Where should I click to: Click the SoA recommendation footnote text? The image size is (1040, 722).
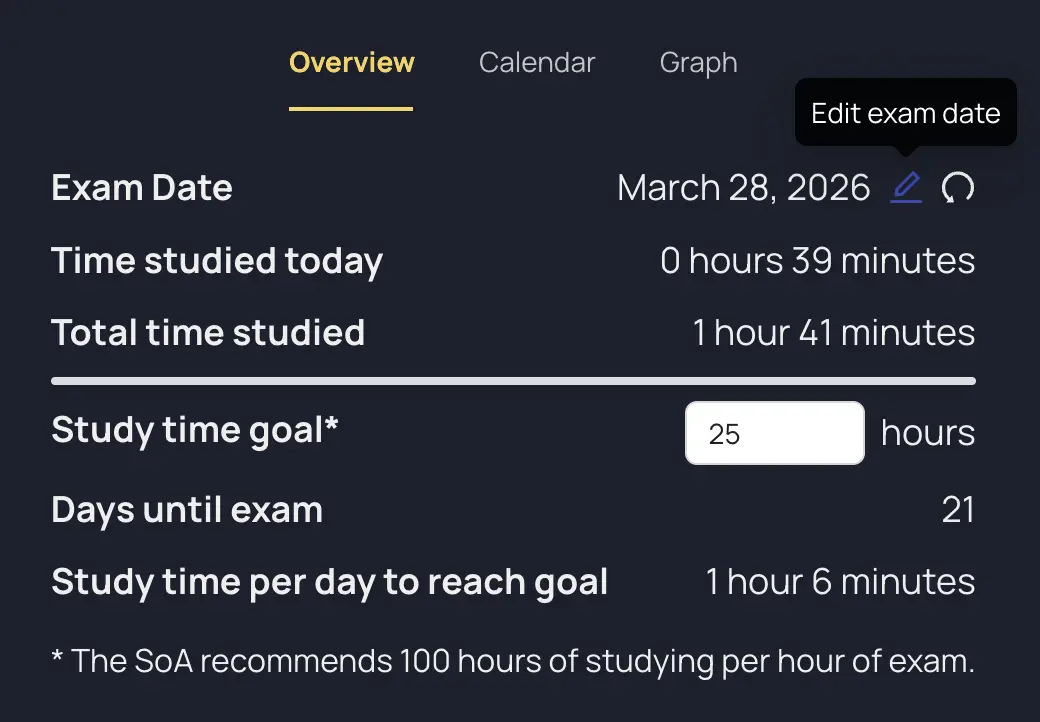[x=512, y=661]
